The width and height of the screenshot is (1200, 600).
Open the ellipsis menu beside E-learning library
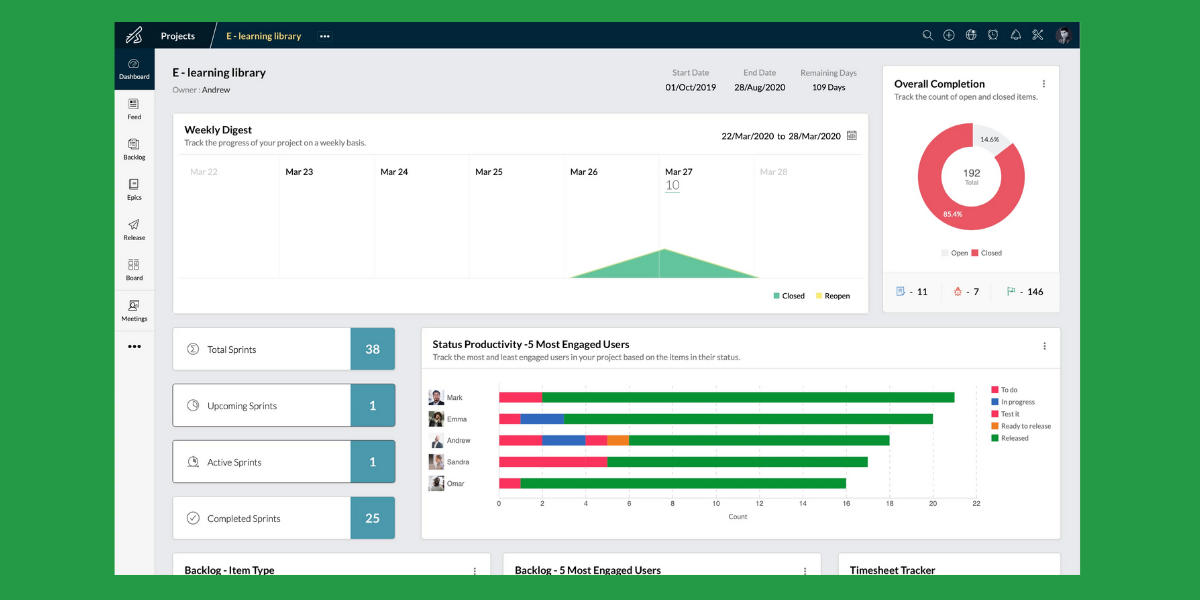[x=324, y=36]
